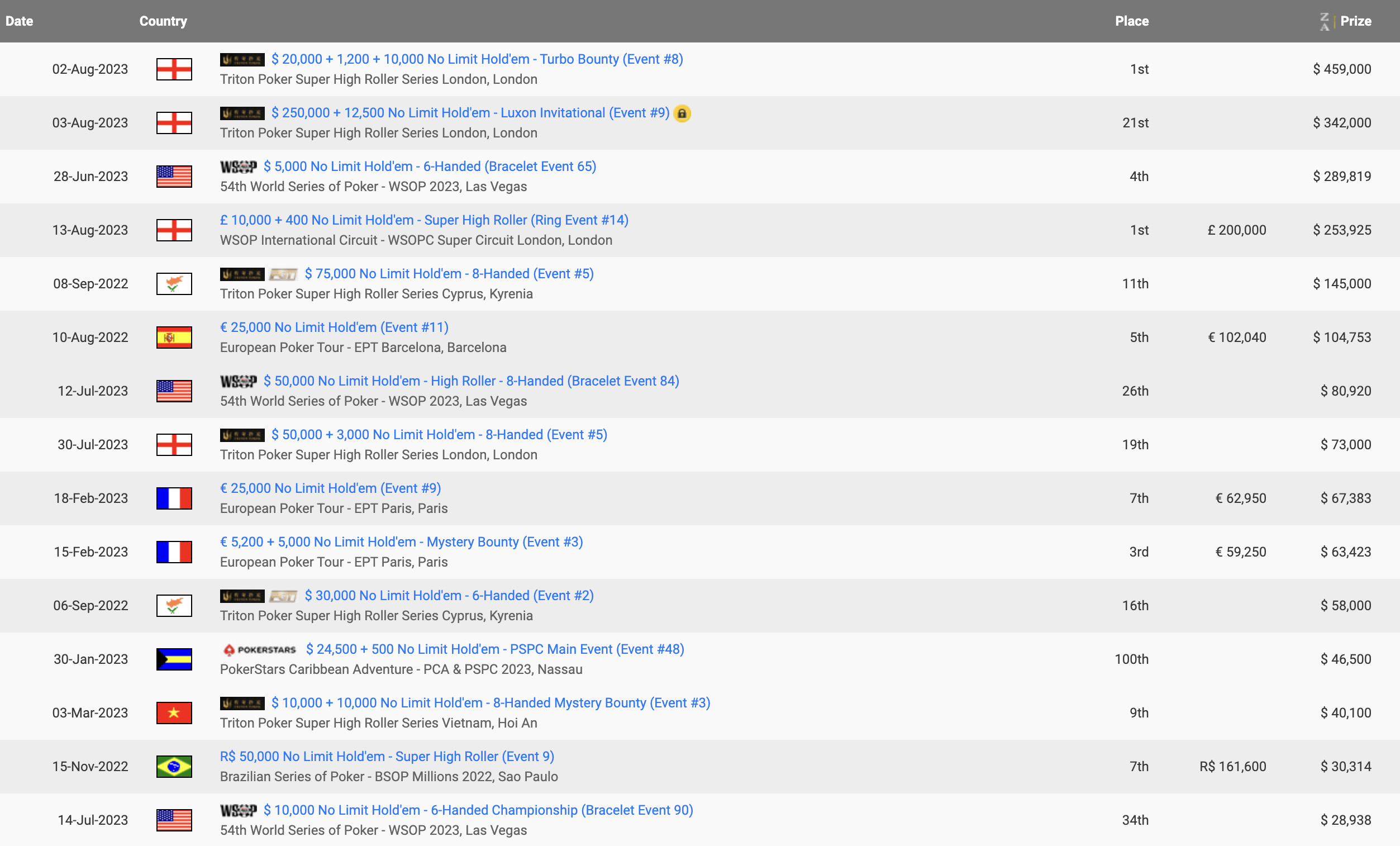Screen dimensions: 1400x846
Task: Click the Vietnam flag icon
Action: tap(174, 713)
